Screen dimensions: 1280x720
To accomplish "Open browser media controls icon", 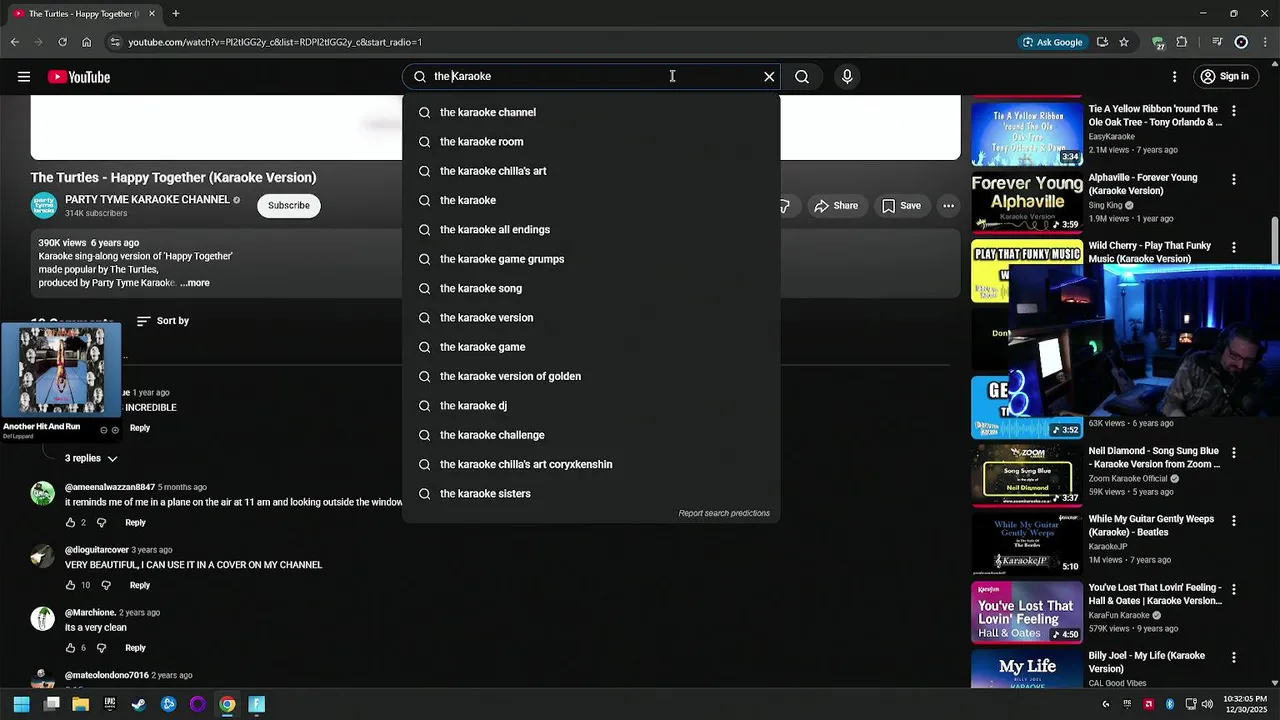I will pyautogui.click(x=1217, y=42).
